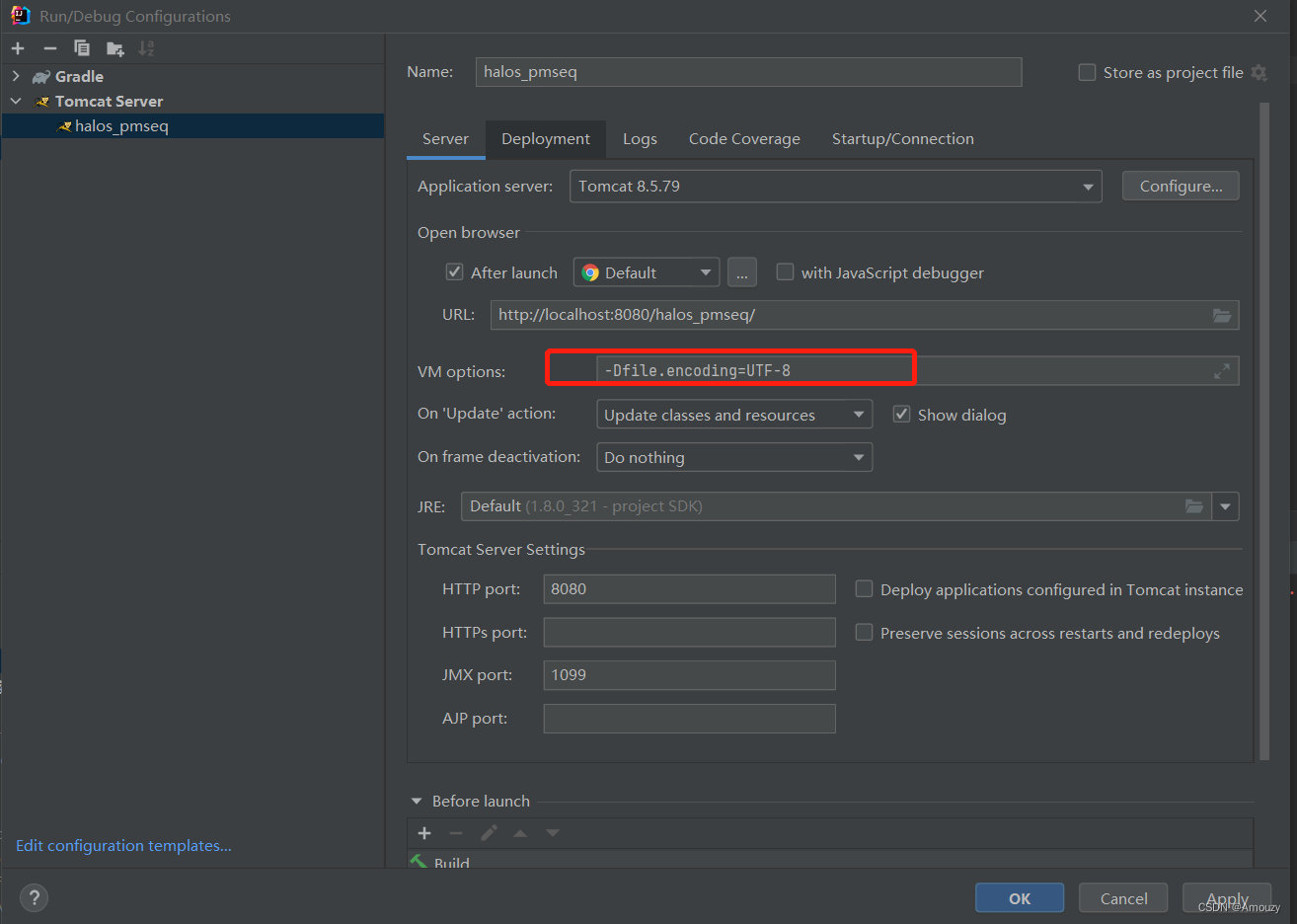
Task: Open Application server Tomcat 8.5.79 dropdown
Action: click(x=835, y=187)
